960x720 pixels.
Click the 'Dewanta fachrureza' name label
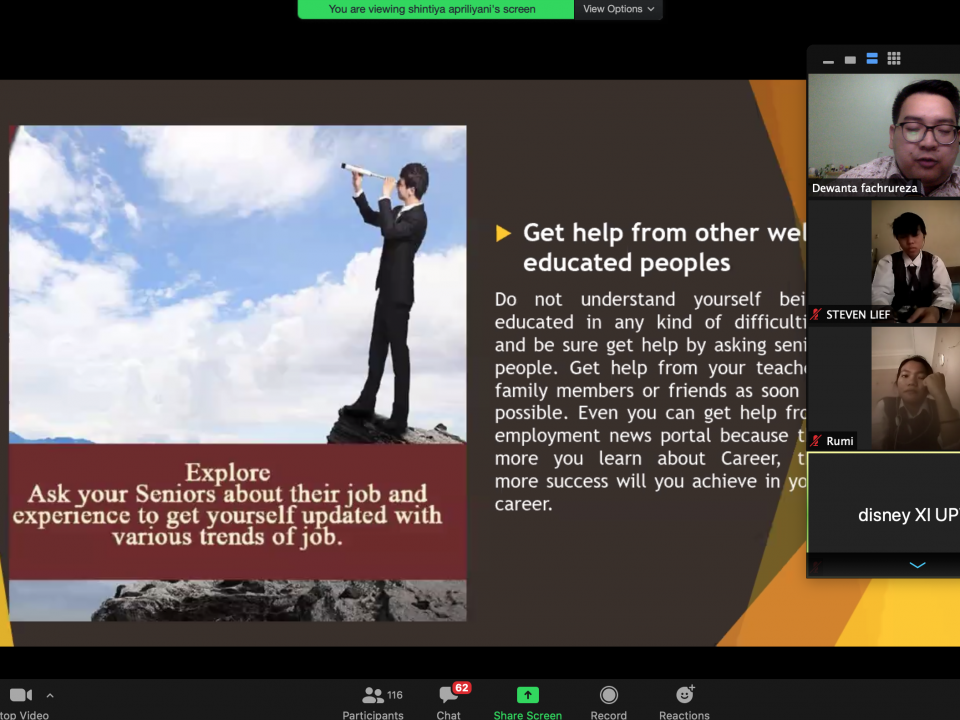tap(864, 188)
